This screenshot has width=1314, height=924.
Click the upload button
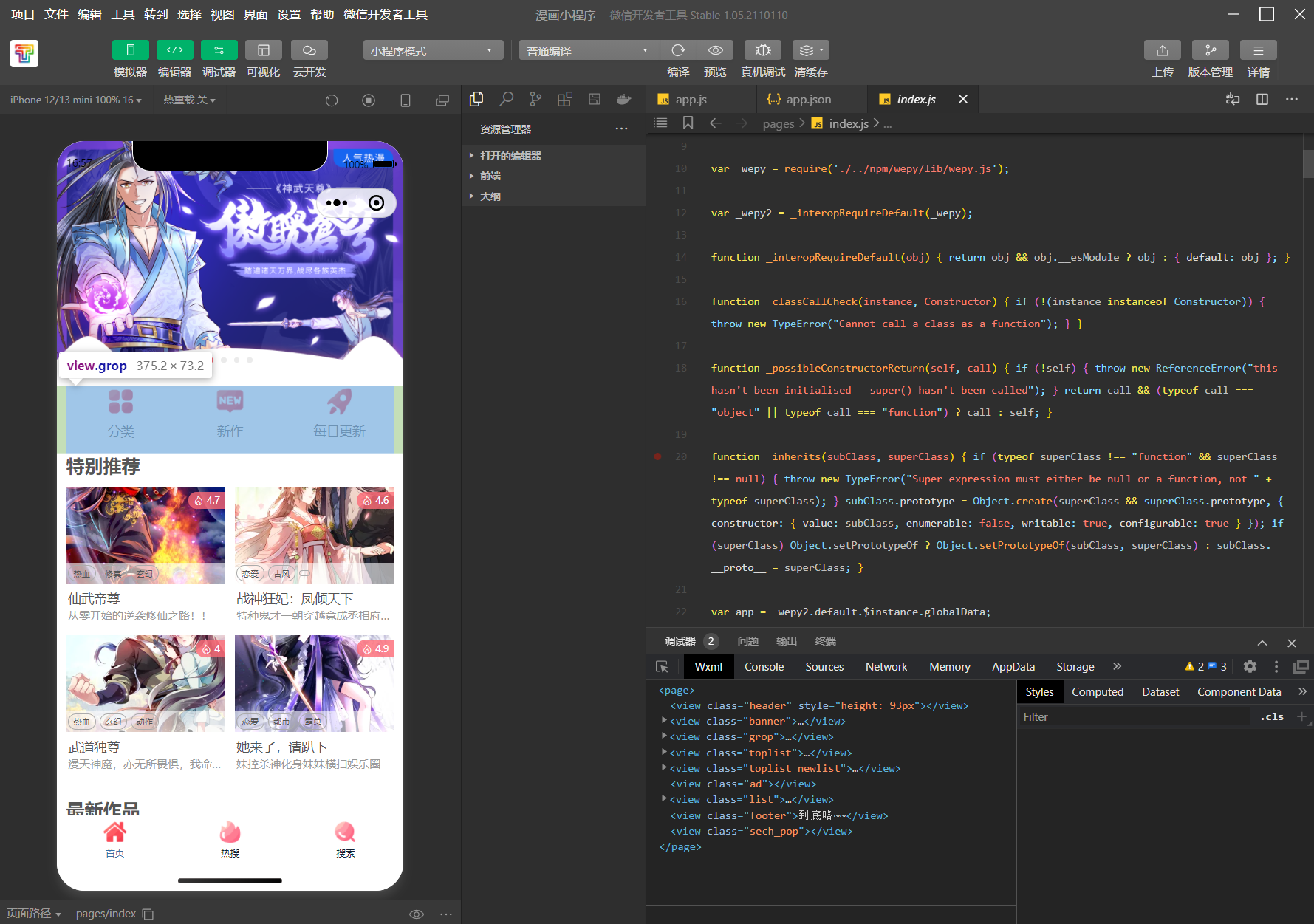coord(1163,50)
